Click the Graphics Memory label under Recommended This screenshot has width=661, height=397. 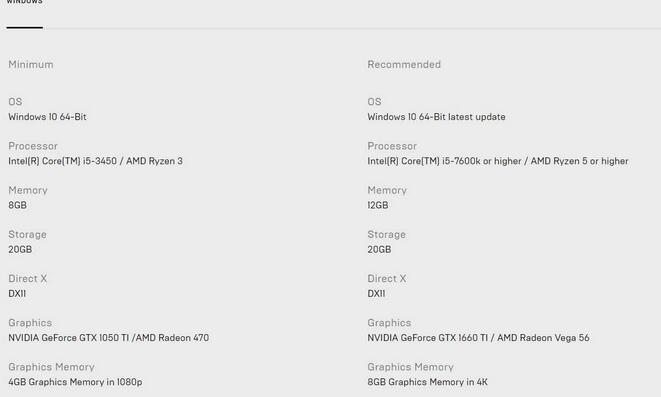[x=410, y=367]
